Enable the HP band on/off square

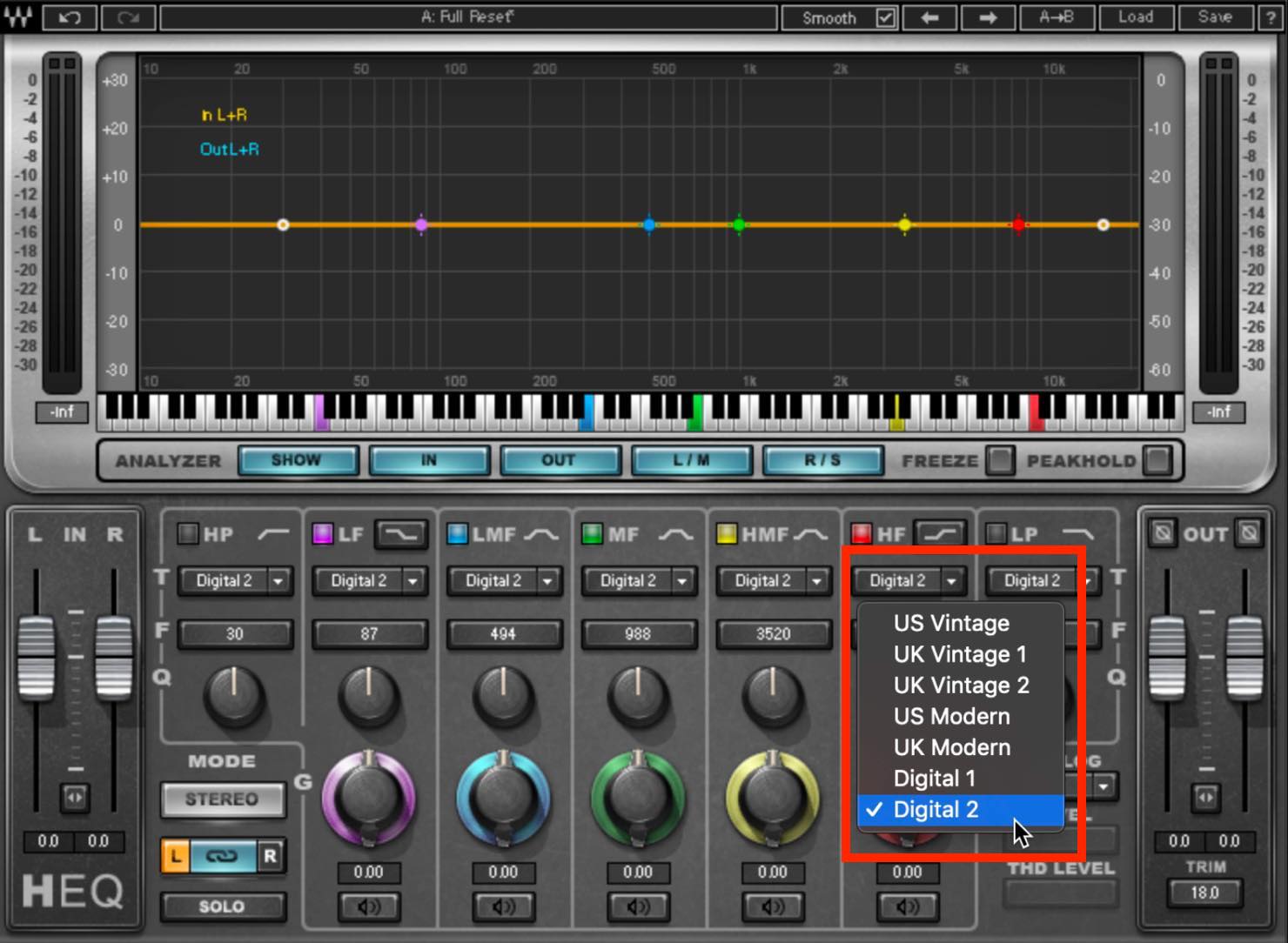coord(187,533)
